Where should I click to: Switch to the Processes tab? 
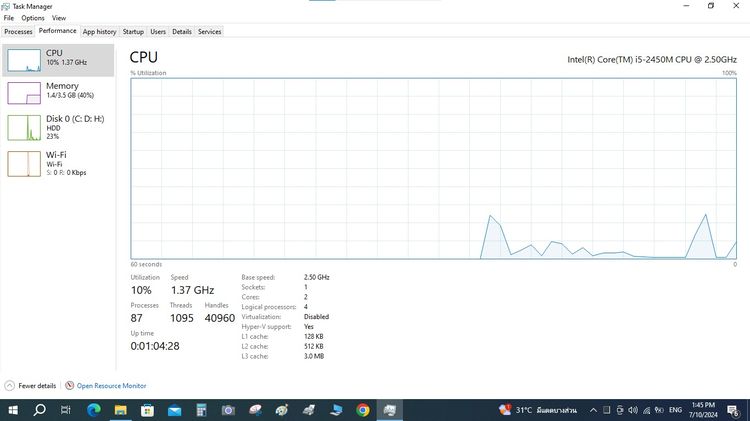(x=18, y=32)
